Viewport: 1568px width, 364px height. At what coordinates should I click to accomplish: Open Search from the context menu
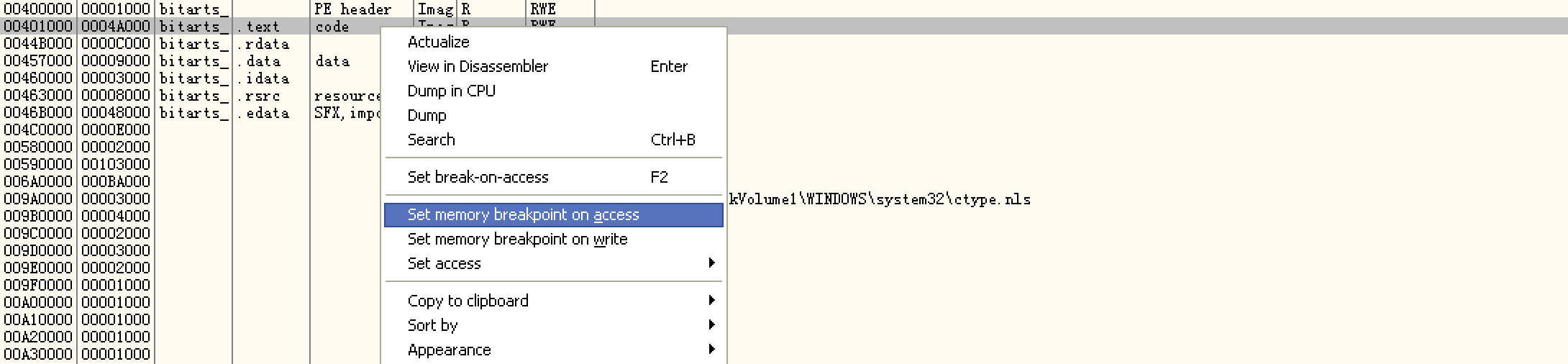coord(431,140)
